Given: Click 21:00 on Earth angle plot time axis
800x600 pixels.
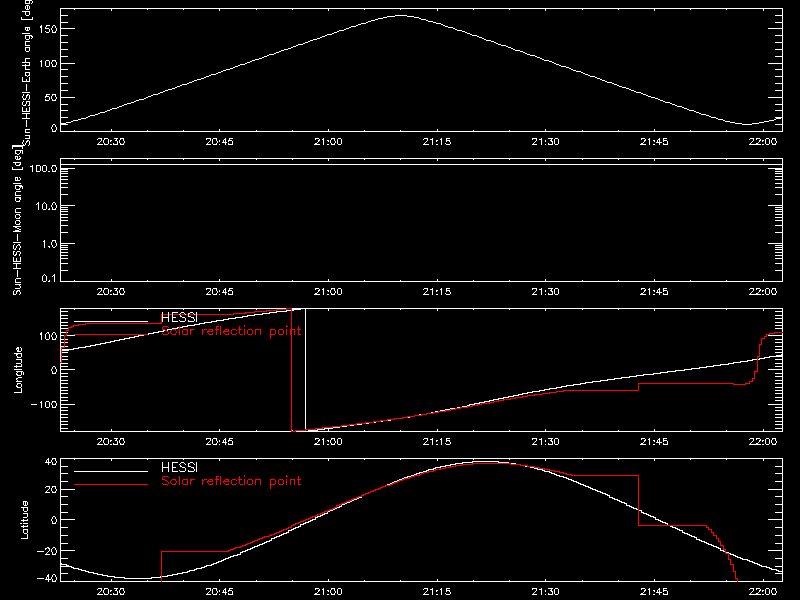Looking at the screenshot, I should click(328, 142).
